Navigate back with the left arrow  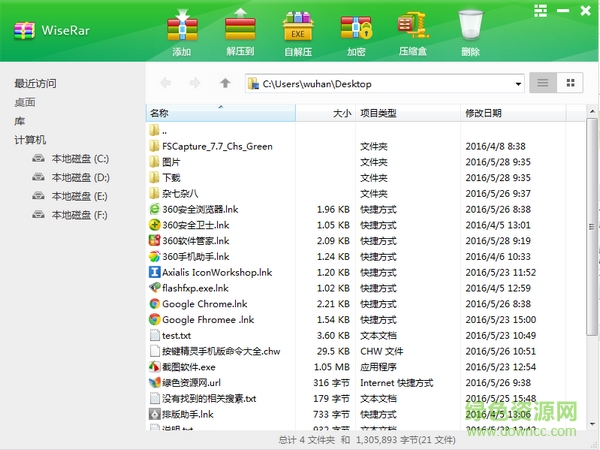tap(166, 84)
